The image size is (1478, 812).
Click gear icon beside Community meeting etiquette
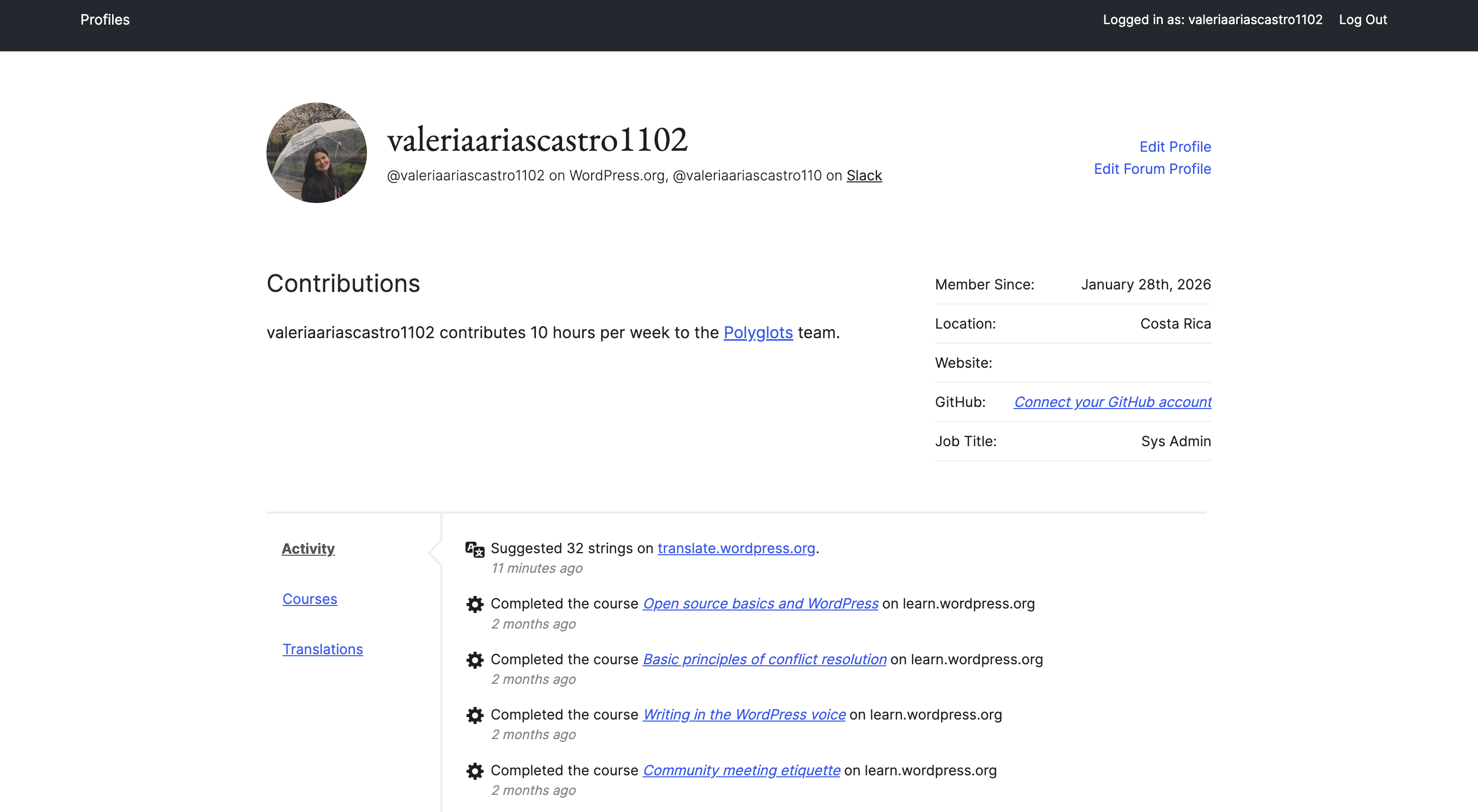[475, 771]
